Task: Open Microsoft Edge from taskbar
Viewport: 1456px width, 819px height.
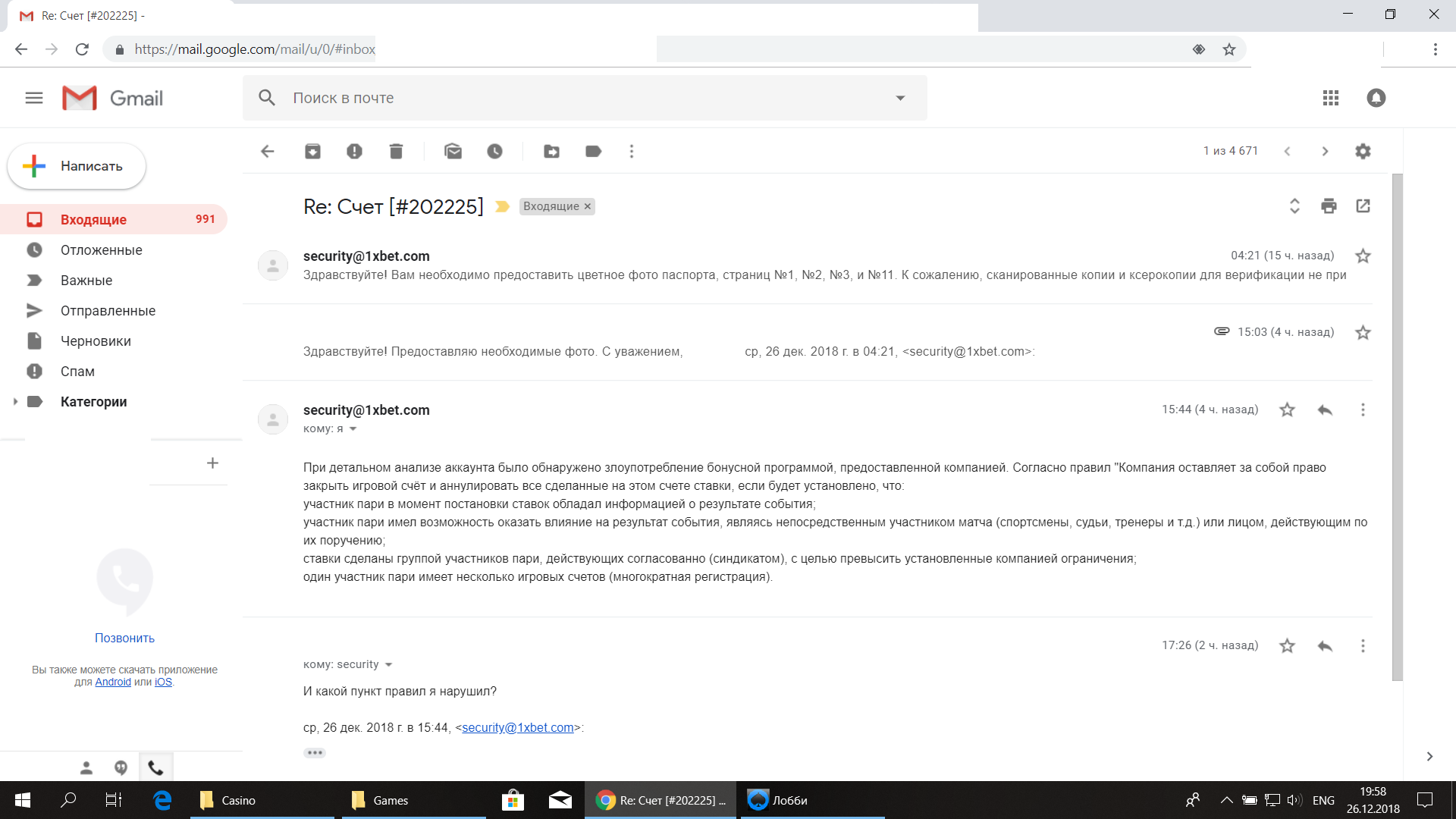Action: click(162, 800)
